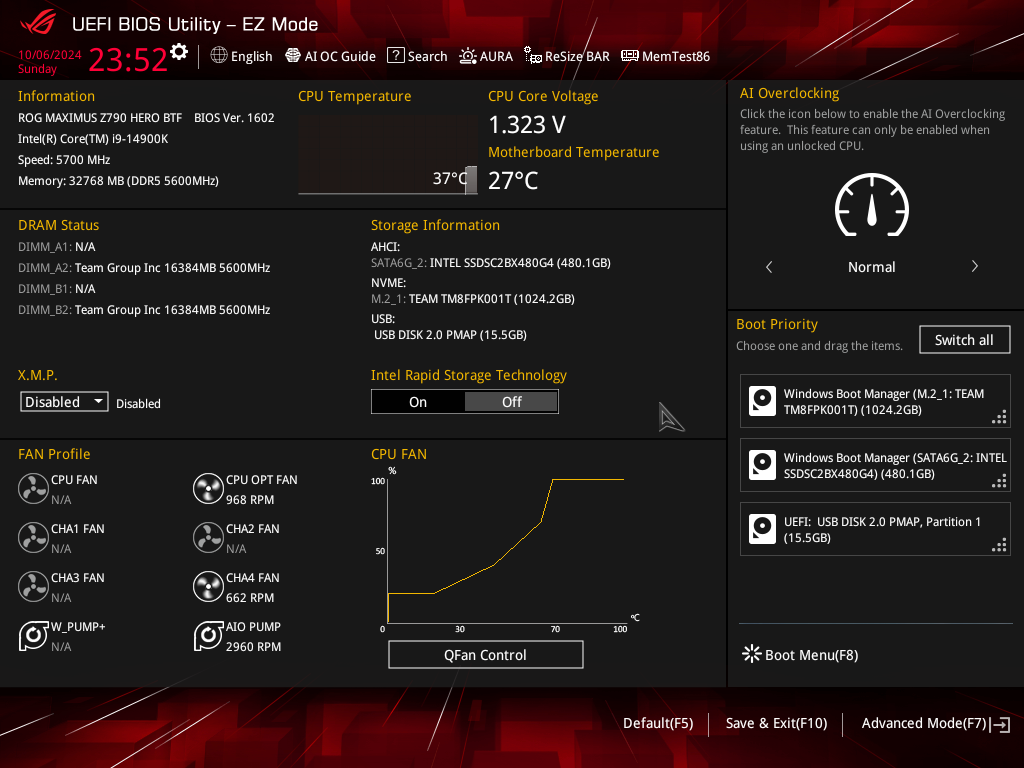Image resolution: width=1024 pixels, height=768 pixels.
Task: Click the CPU Core Voltage value 1.323 V
Action: [527, 125]
